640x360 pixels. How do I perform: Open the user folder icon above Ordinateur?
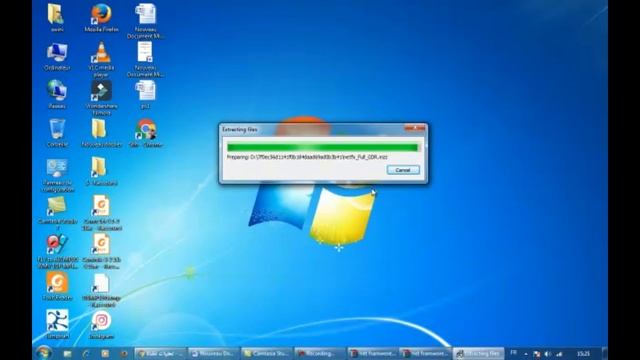[x=56, y=18]
